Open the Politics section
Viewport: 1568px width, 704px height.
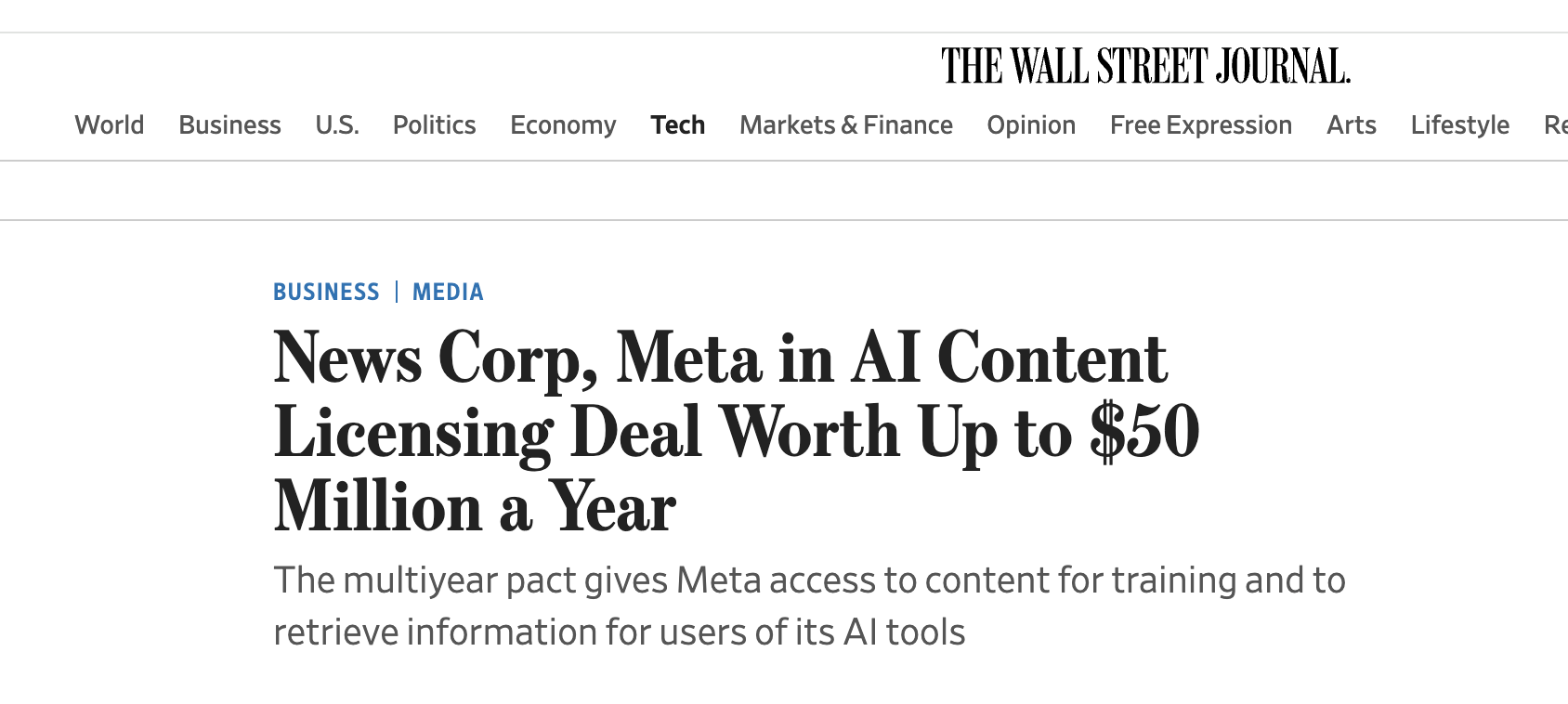tap(434, 124)
